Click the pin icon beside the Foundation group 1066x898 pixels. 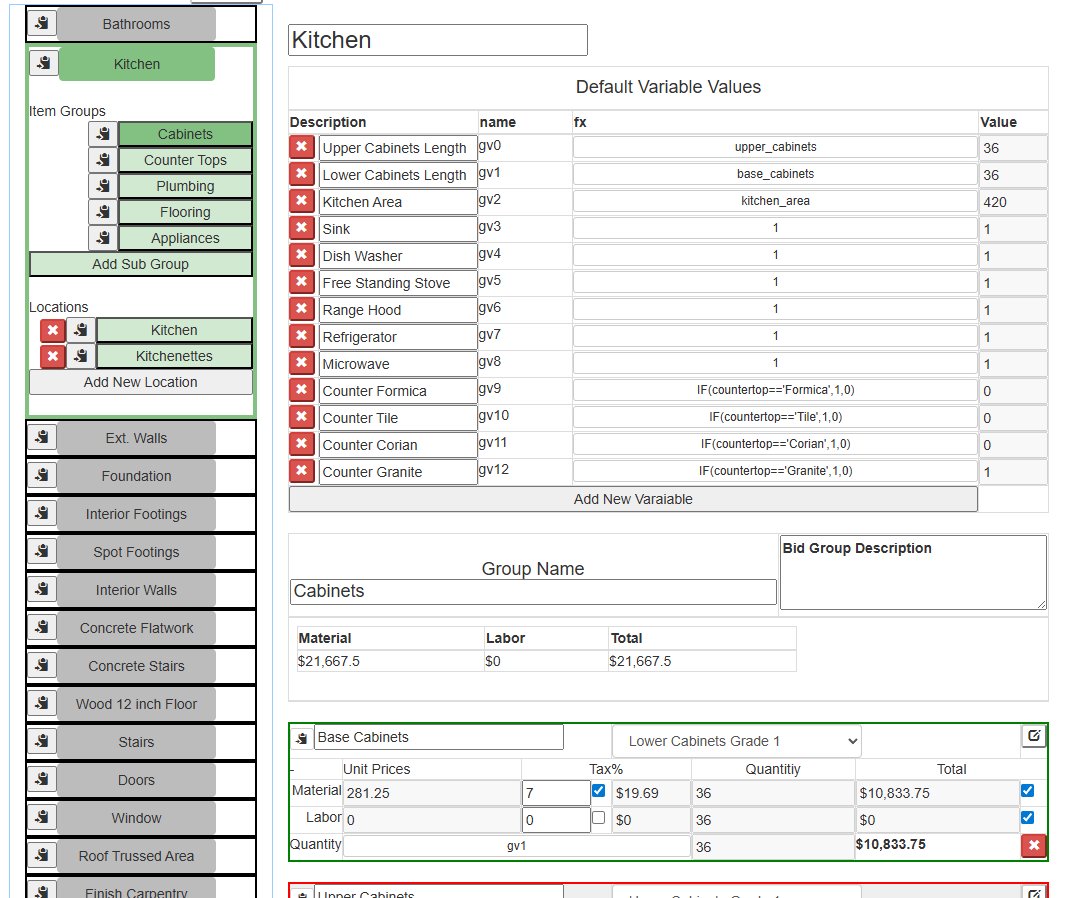click(x=41, y=474)
